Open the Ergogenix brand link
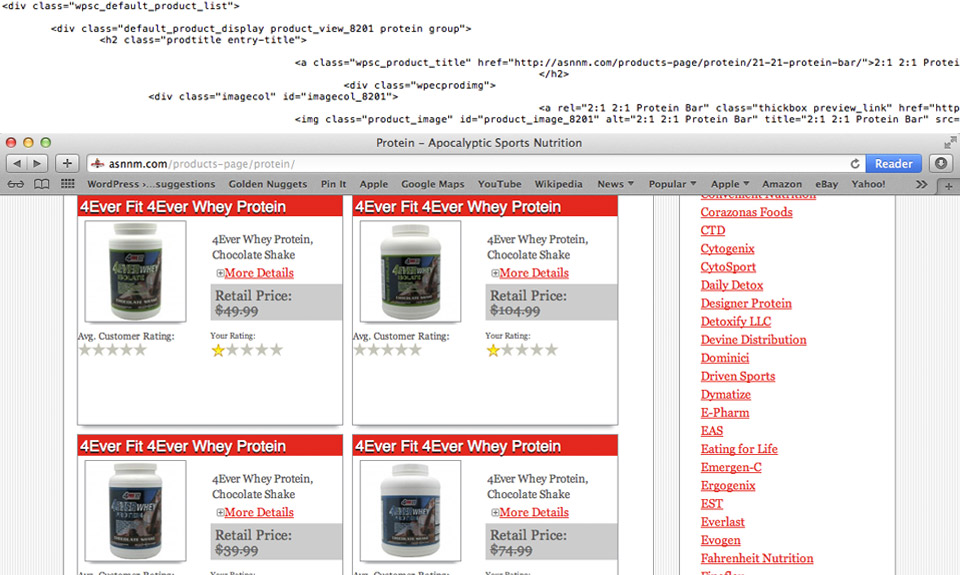Viewport: 960px width, 575px height. [728, 486]
